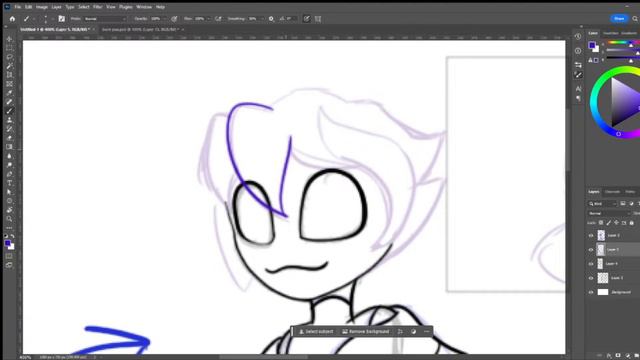Hide the Background layer
Screen dimensions: 640x360
[591, 292]
